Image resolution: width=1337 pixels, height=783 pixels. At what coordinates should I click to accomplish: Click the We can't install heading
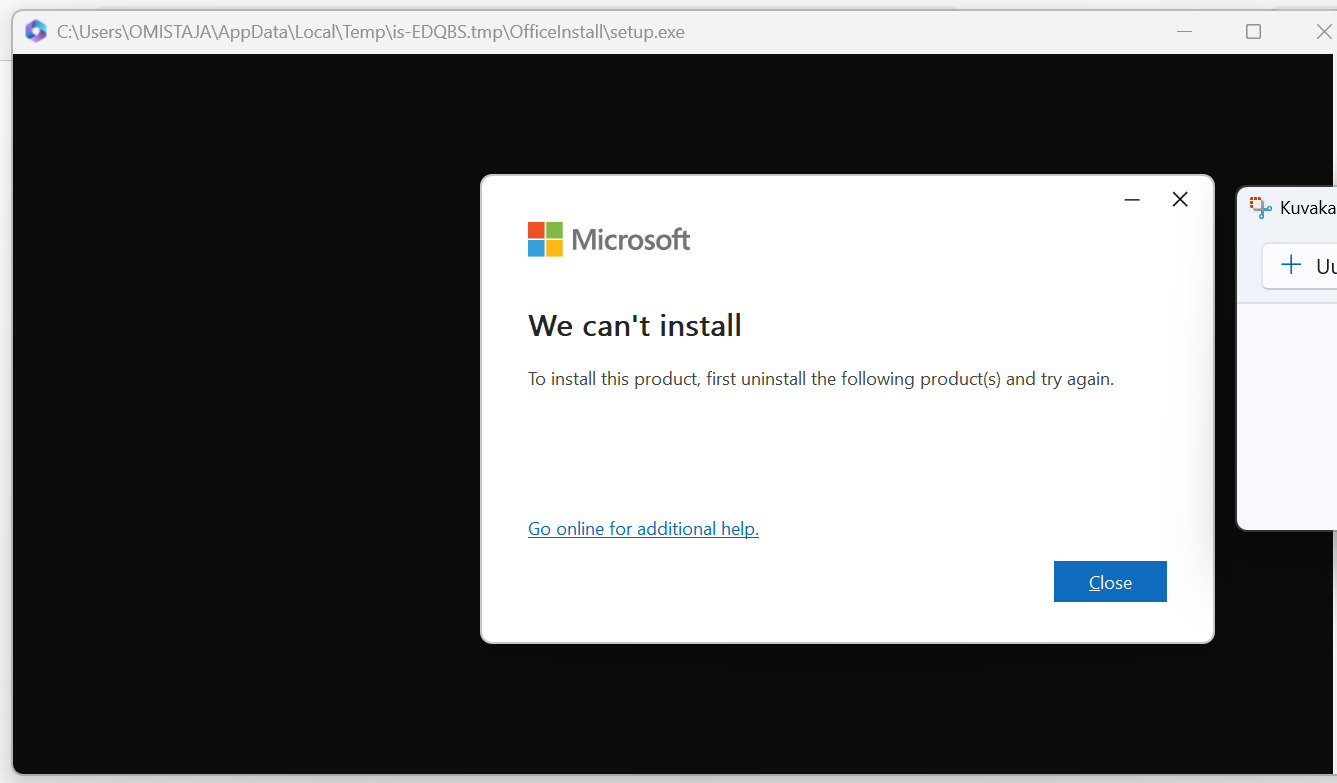(635, 325)
